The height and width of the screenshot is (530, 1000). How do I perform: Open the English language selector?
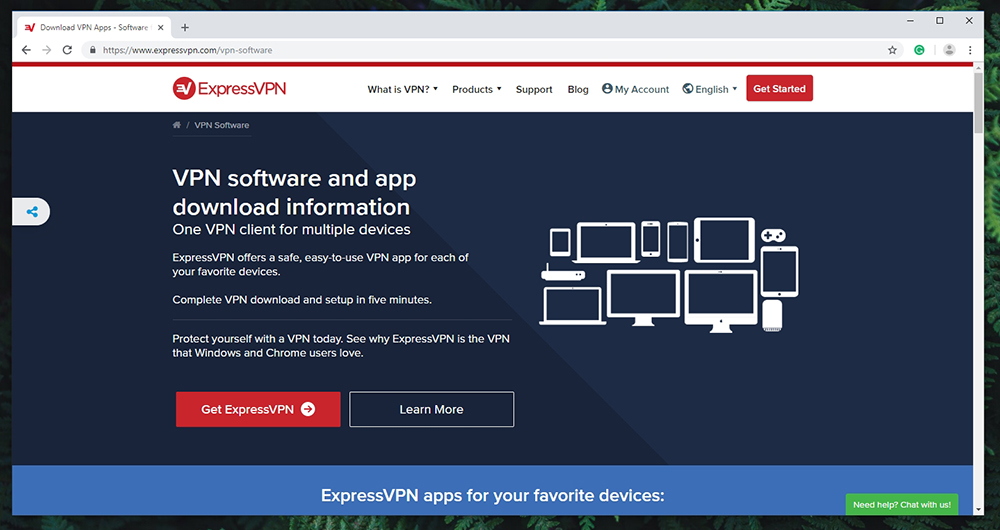pos(710,89)
